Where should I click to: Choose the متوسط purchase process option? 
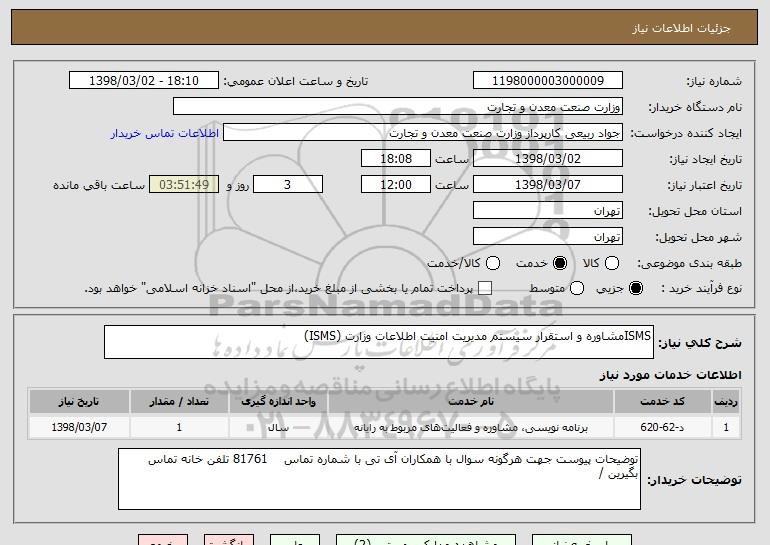pyautogui.click(x=577, y=288)
